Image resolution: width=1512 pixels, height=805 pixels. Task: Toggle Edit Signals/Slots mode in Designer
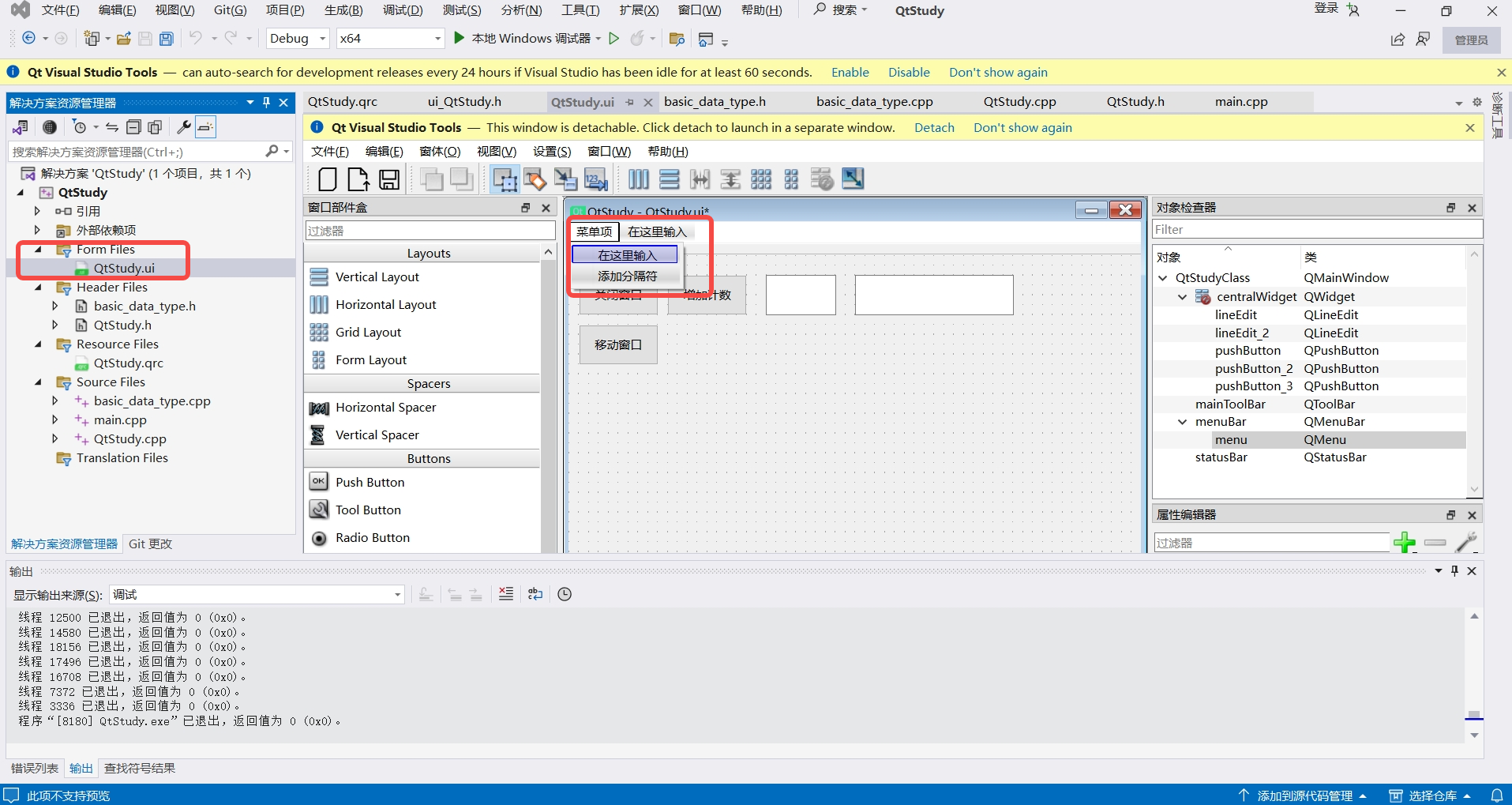click(535, 179)
